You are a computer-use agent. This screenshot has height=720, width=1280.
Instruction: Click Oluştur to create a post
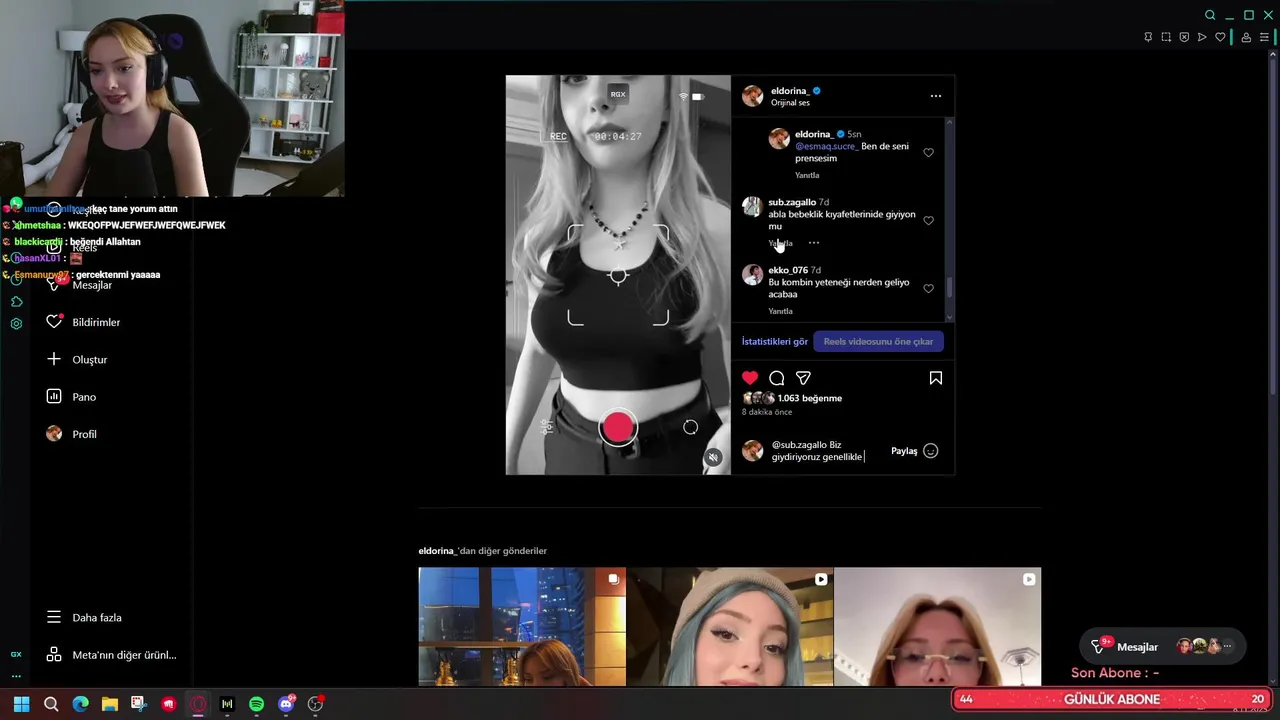coord(78,360)
